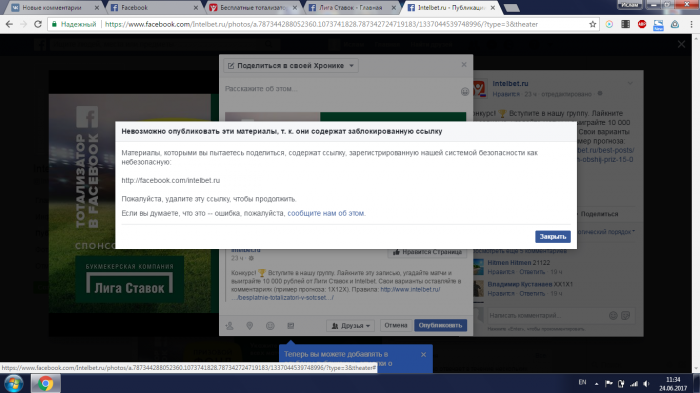Switch to the Новые комментарии tab
The width and height of the screenshot is (700, 393).
tap(52, 8)
